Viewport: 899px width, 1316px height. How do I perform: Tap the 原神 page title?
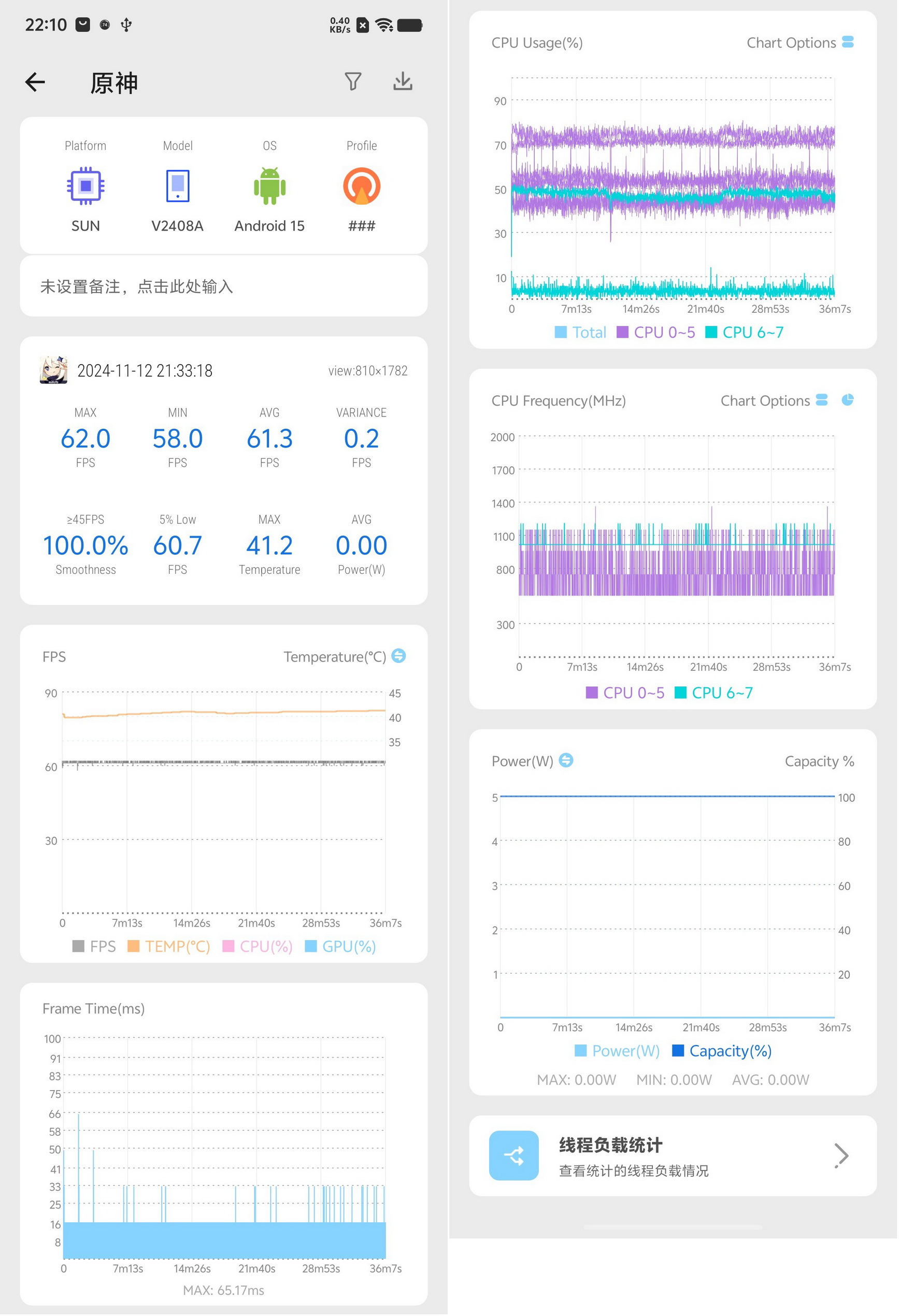click(114, 83)
